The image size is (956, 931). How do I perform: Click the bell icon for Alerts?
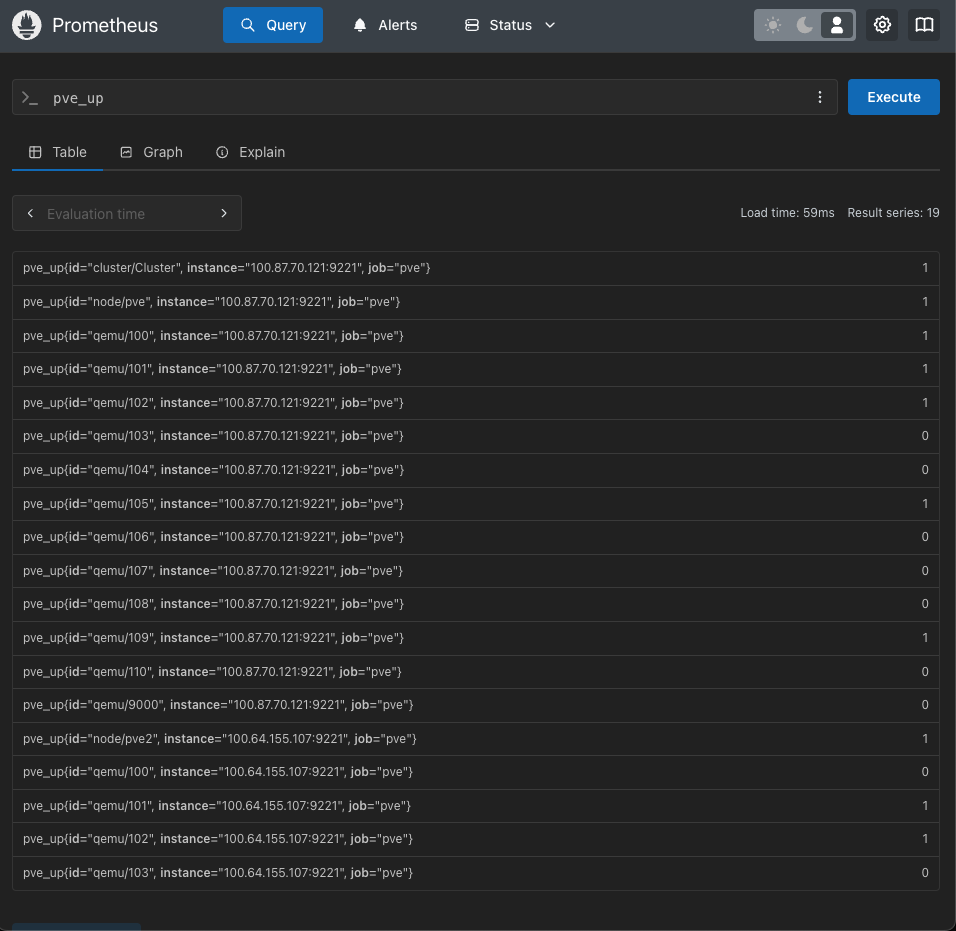click(x=360, y=25)
